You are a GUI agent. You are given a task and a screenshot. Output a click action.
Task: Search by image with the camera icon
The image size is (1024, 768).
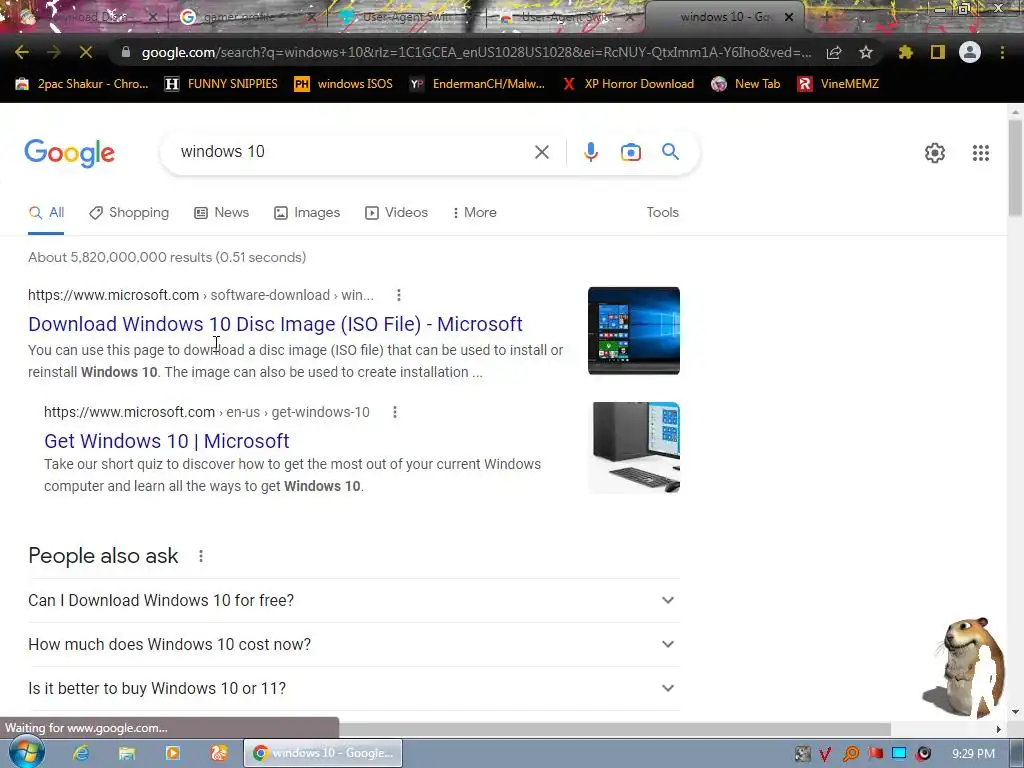pyautogui.click(x=631, y=152)
